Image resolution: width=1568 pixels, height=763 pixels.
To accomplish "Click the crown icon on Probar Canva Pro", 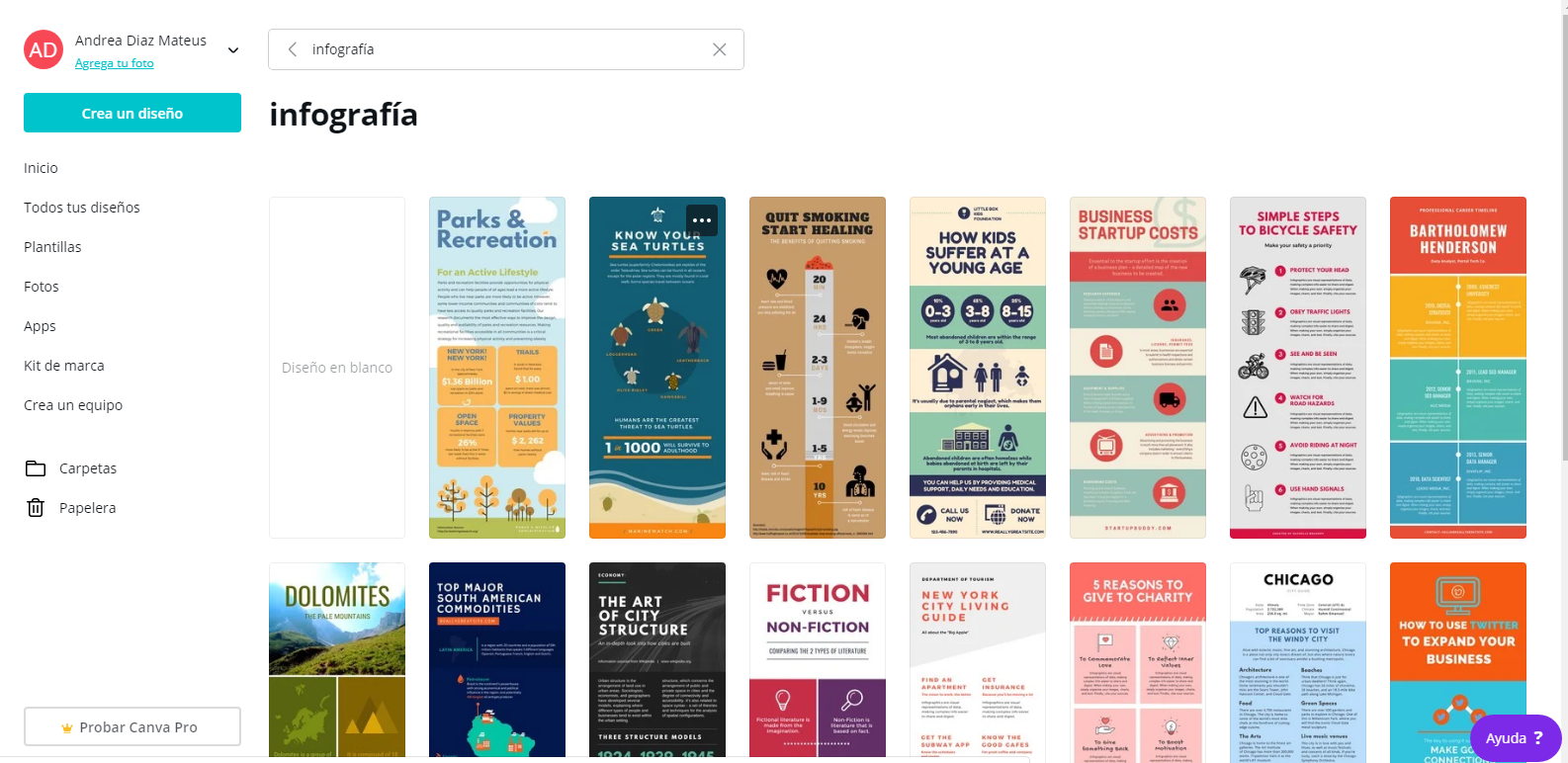I will [67, 727].
